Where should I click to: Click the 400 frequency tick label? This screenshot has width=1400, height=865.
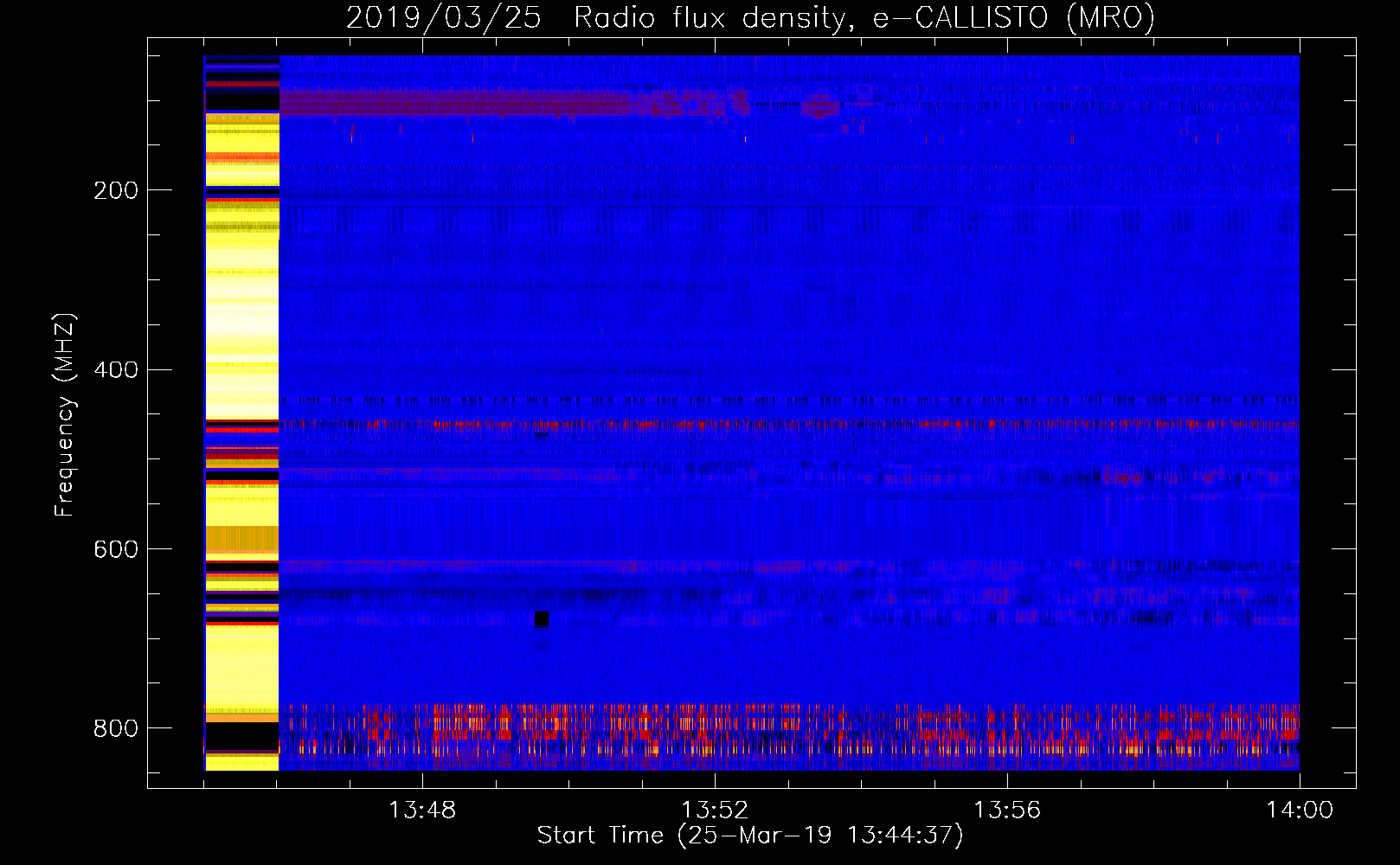[116, 369]
